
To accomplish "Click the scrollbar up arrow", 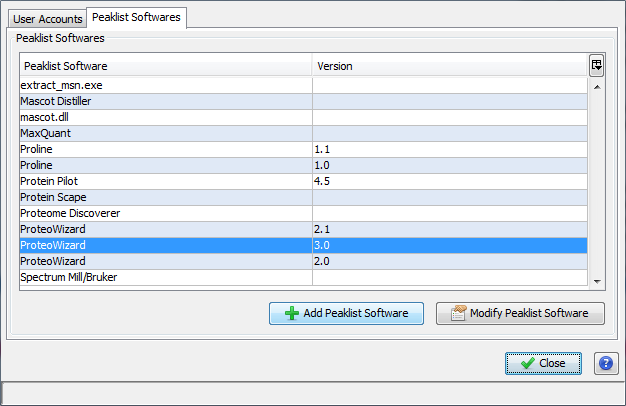I will (597, 87).
